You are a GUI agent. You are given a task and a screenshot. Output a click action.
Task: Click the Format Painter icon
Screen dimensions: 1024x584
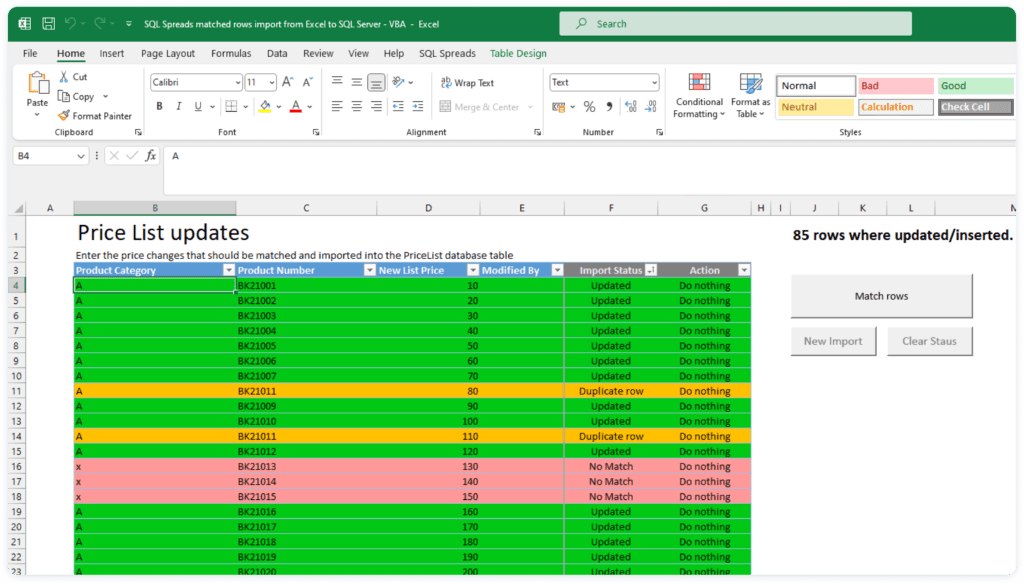point(64,116)
